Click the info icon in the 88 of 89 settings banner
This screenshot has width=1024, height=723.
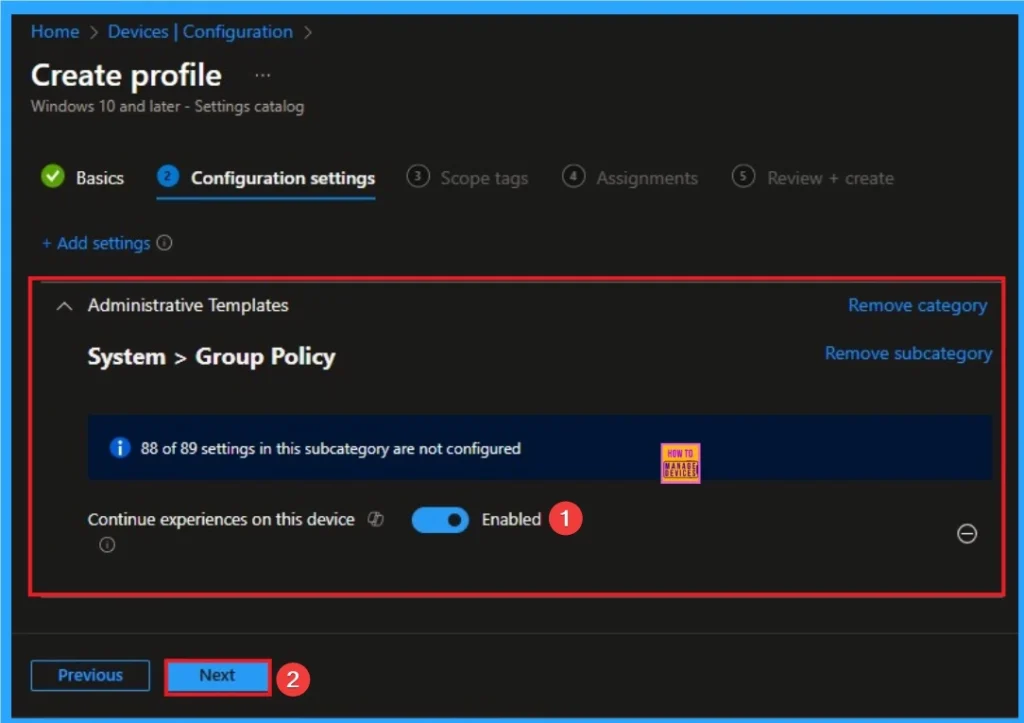coord(120,448)
